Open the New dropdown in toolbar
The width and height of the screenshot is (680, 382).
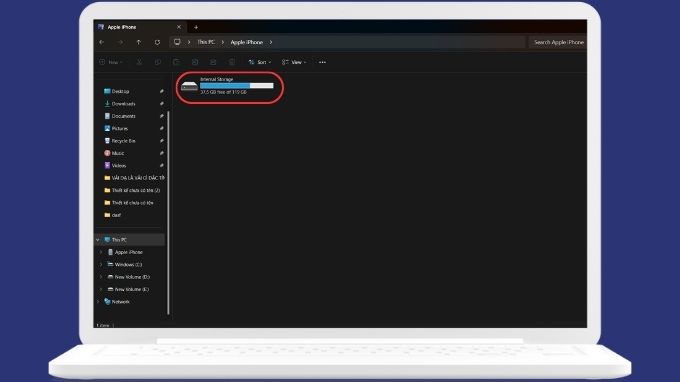(x=111, y=62)
